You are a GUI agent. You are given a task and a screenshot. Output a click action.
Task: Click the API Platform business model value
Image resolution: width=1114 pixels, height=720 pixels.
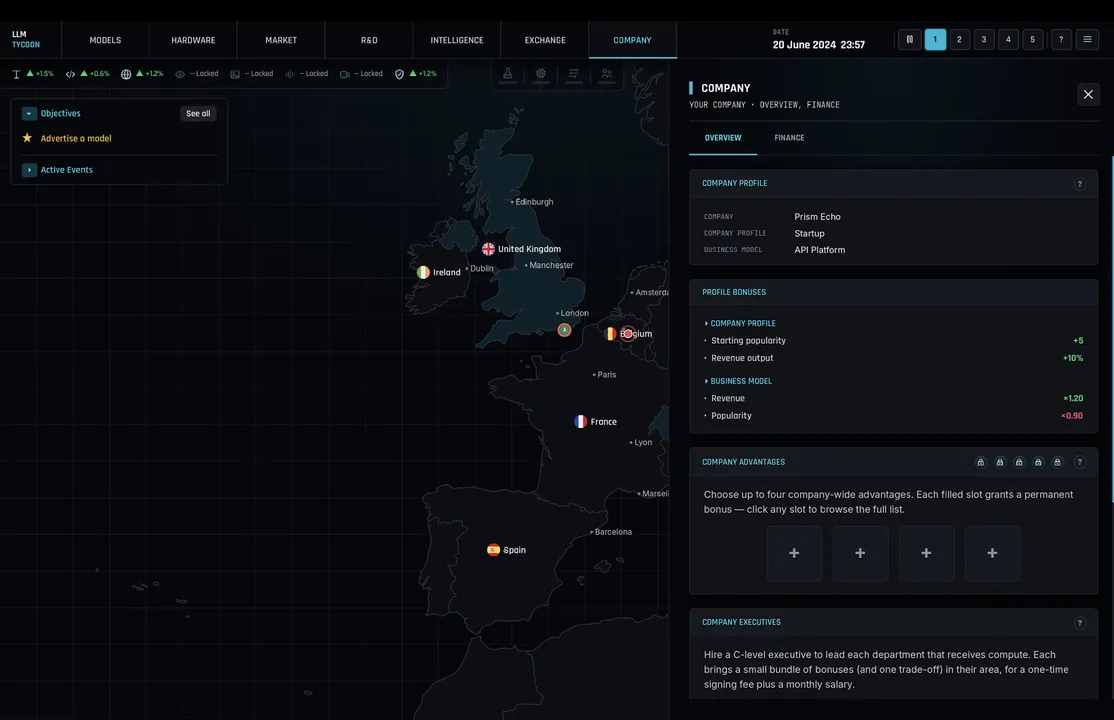820,250
